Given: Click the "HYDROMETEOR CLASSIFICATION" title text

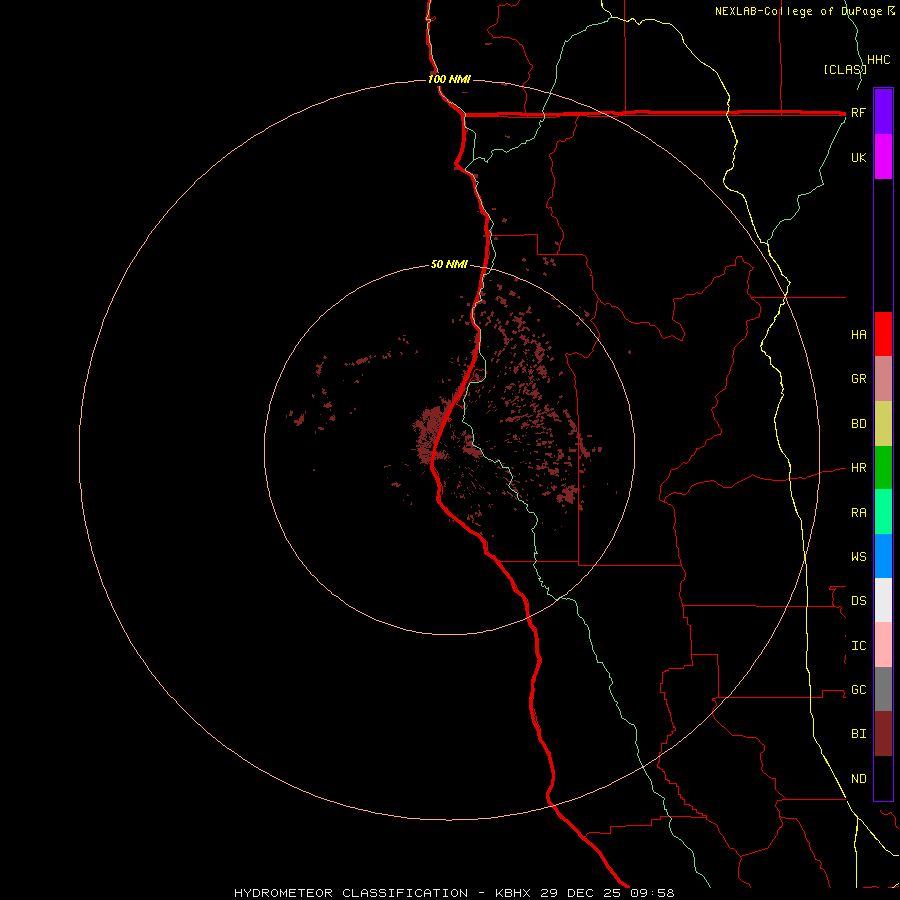Looking at the screenshot, I should click(351, 893).
